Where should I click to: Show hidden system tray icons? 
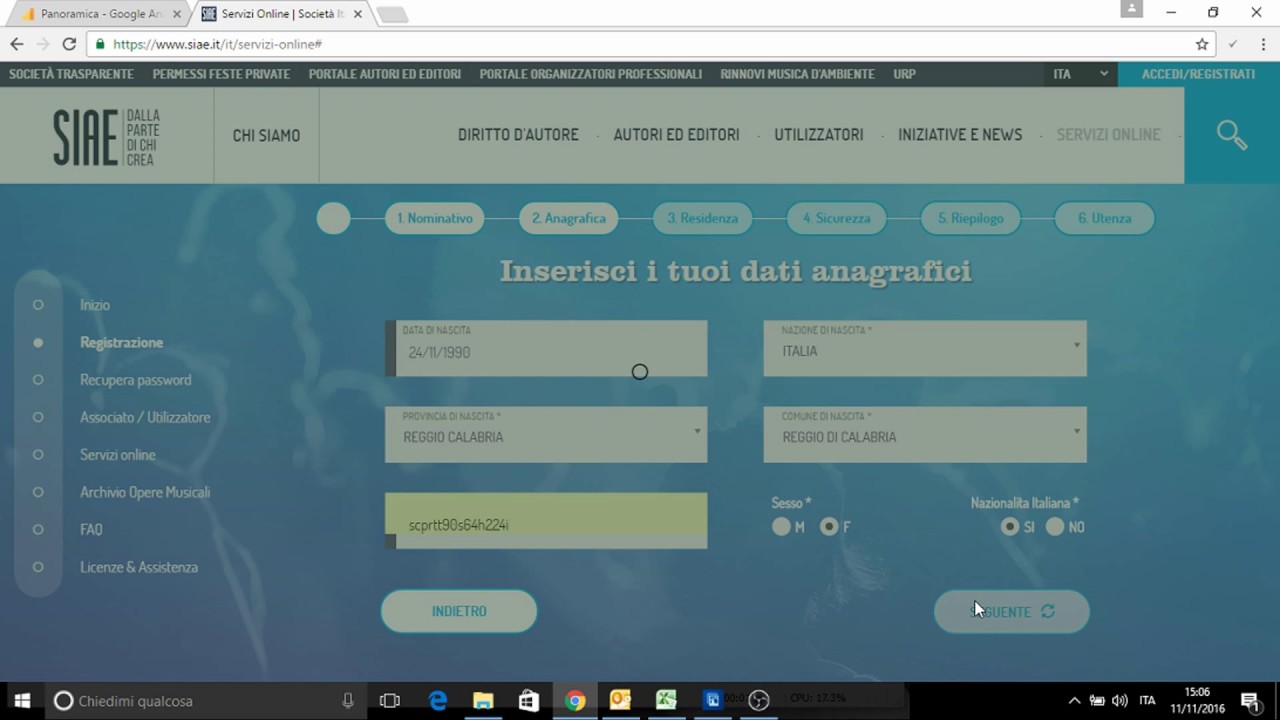[x=1074, y=701]
